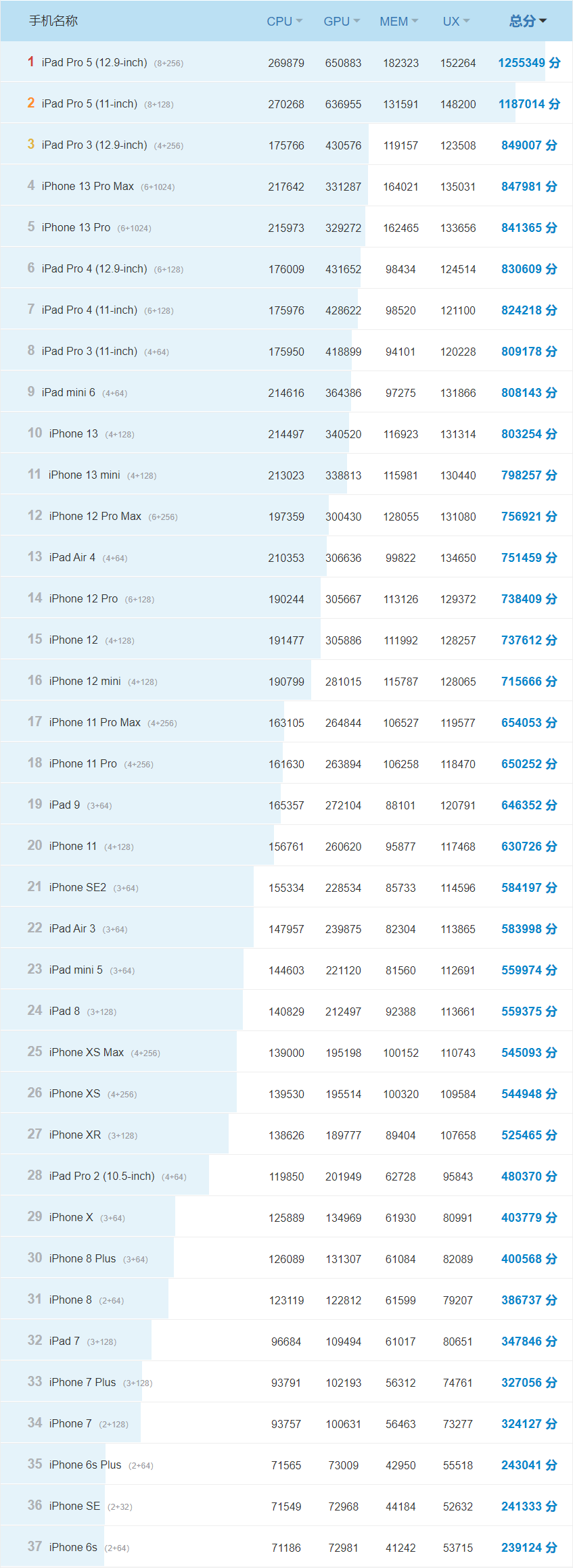573x1568 pixels.
Task: Open the iPad Pro 5 (12.9-inch) entry
Action: point(94,63)
